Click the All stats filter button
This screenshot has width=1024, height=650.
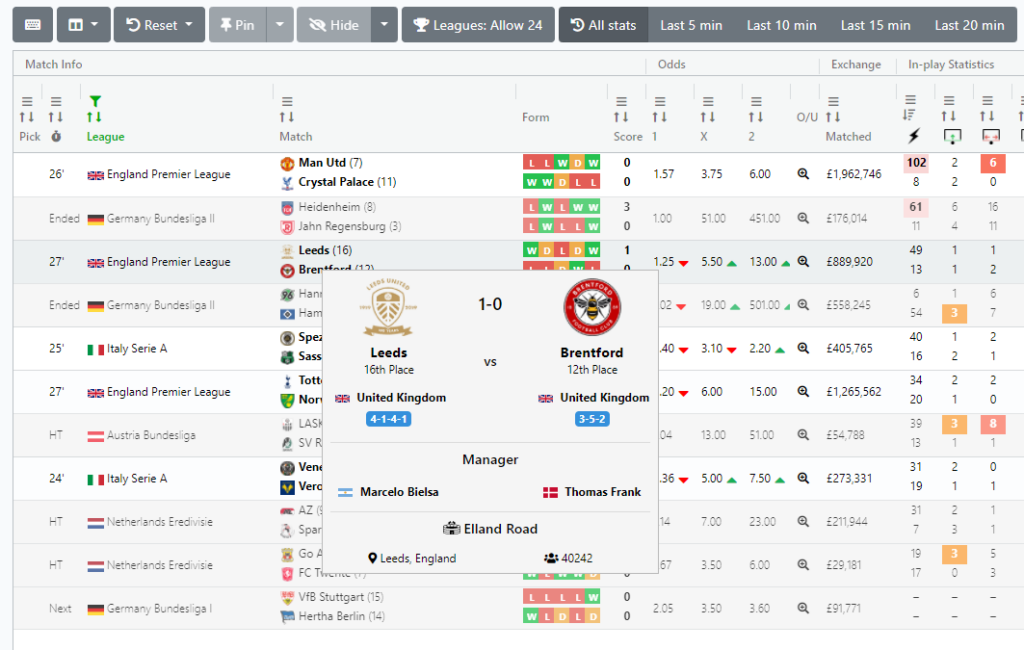(x=603, y=24)
